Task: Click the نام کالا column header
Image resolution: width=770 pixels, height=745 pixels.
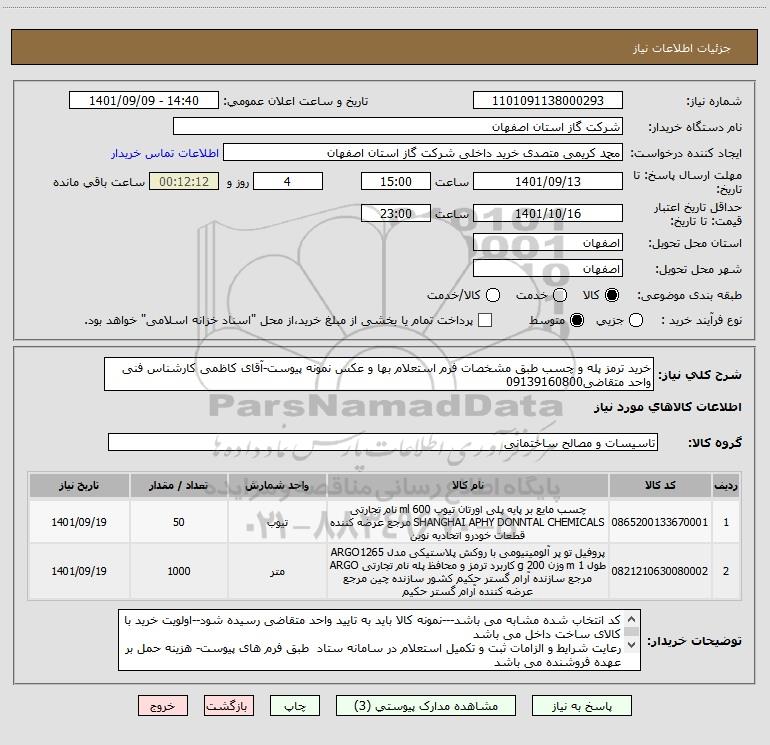Action: 468,485
